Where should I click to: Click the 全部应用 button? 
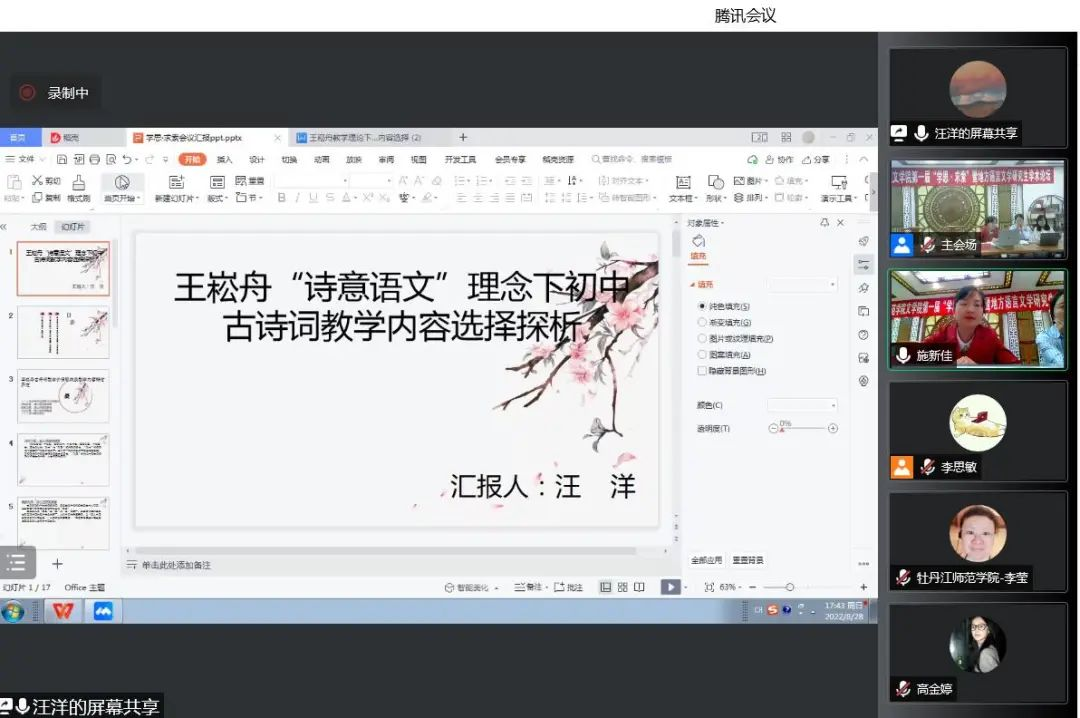pyautogui.click(x=706, y=560)
